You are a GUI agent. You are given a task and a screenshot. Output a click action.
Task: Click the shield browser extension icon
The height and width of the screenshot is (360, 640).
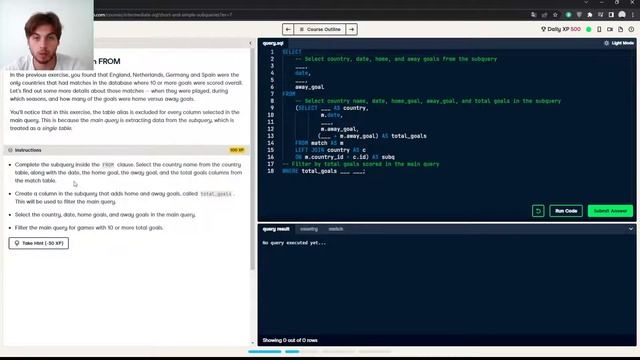pos(579,15)
